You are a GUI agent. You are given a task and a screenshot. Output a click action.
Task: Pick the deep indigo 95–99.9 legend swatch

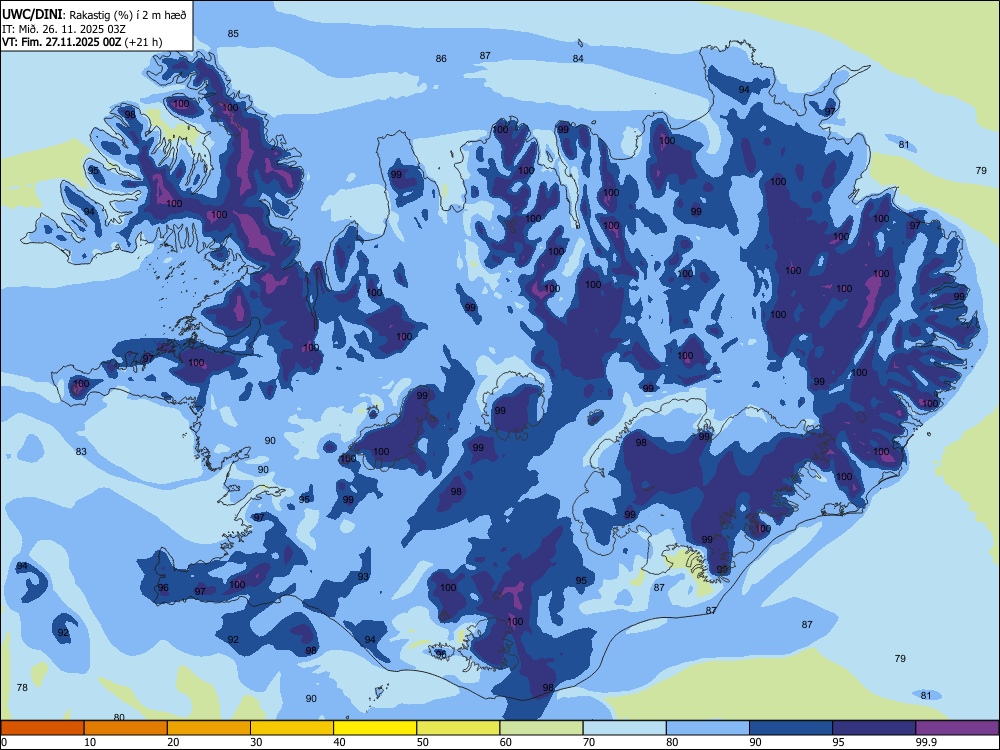874,728
